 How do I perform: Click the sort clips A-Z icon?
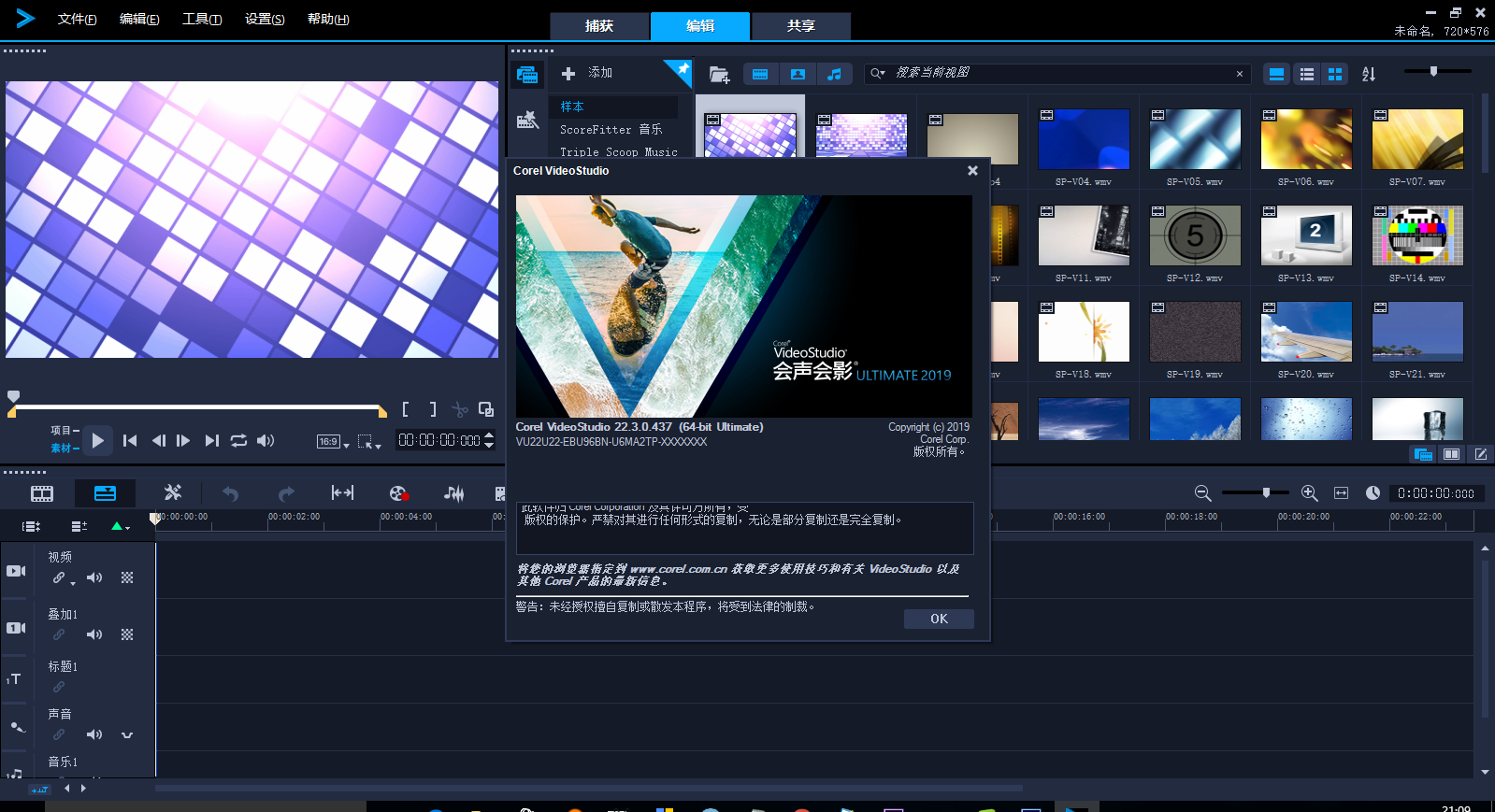click(1369, 74)
